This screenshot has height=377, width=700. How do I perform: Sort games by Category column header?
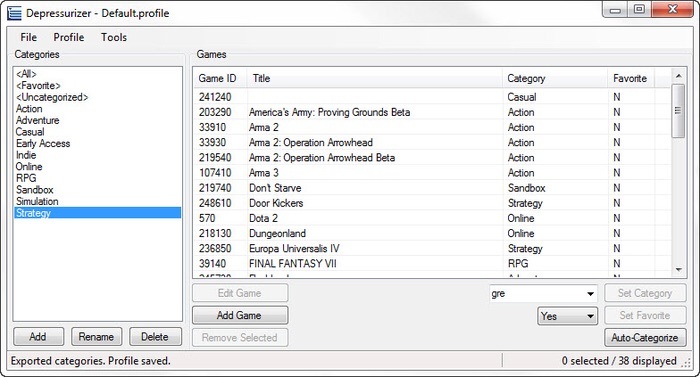point(555,78)
